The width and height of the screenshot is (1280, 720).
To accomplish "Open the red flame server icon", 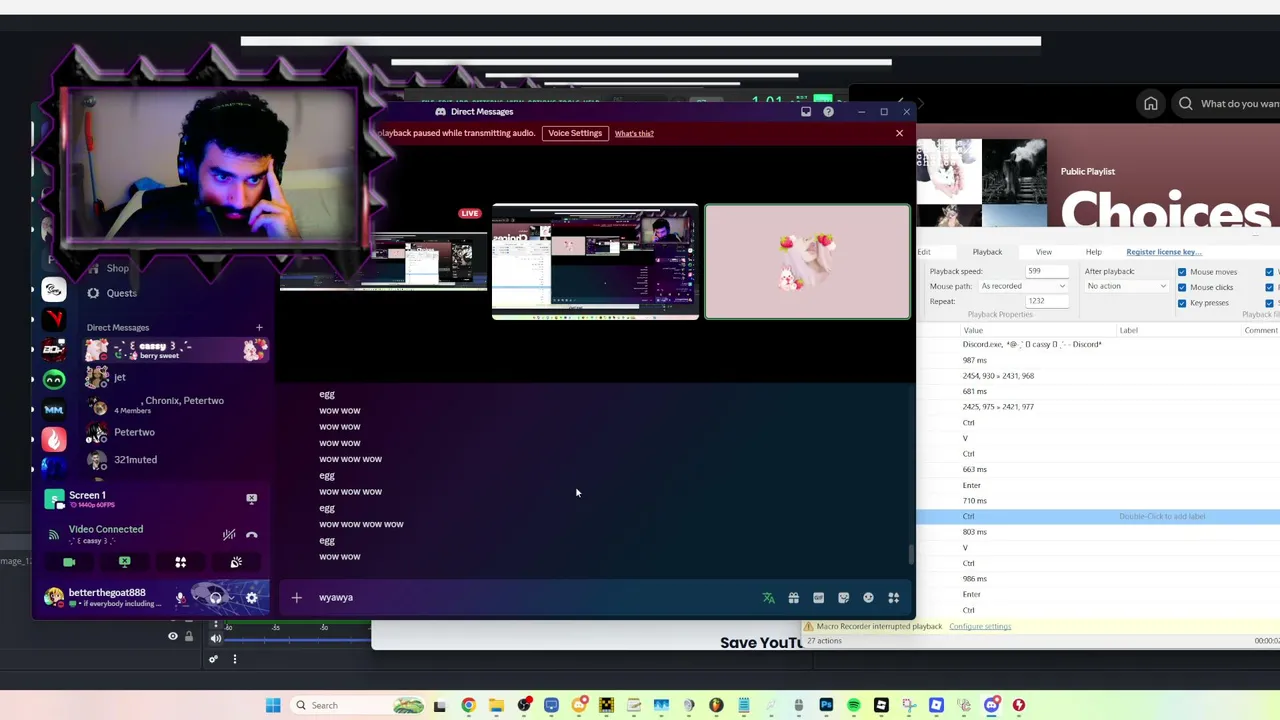I will [54, 439].
